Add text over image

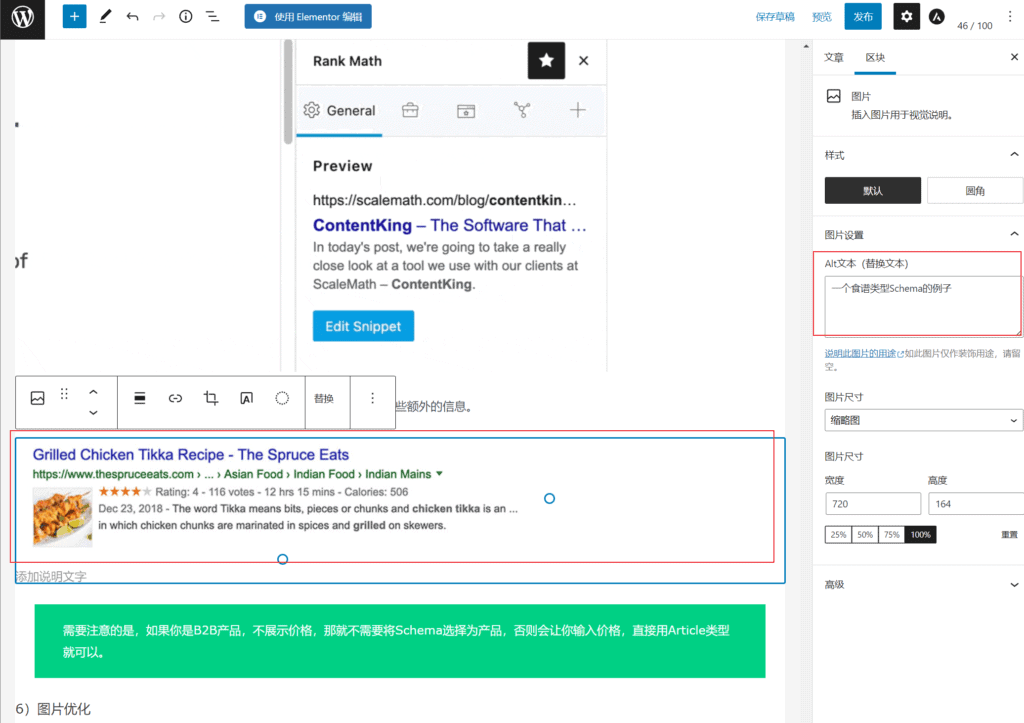tap(246, 398)
